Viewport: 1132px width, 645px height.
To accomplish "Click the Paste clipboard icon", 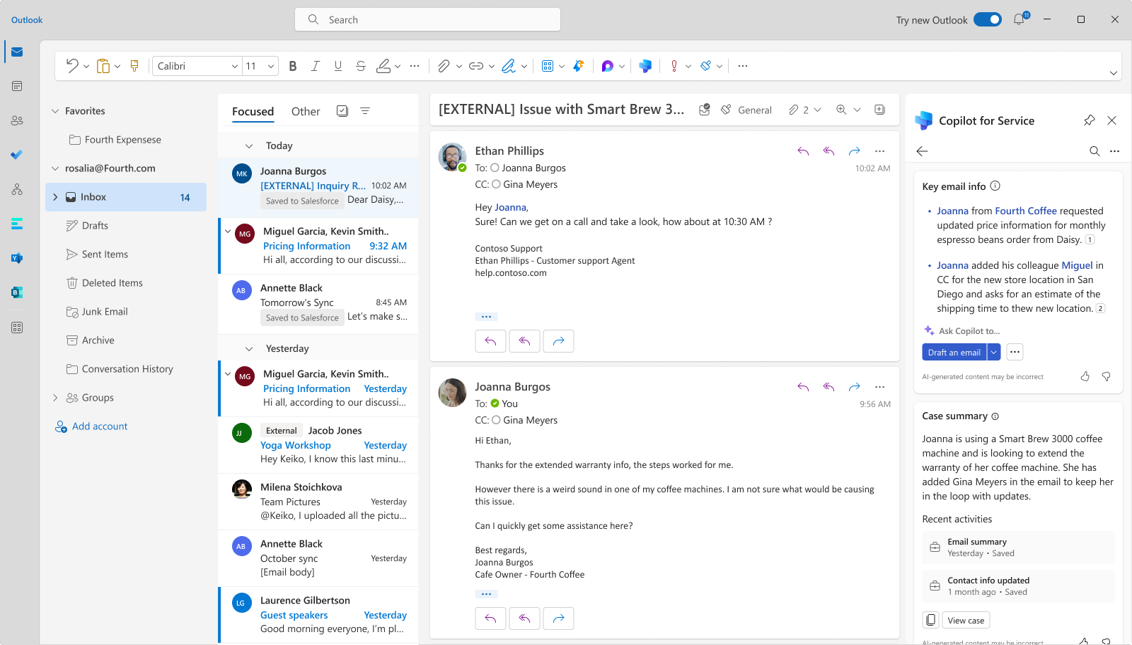I will tap(103, 66).
